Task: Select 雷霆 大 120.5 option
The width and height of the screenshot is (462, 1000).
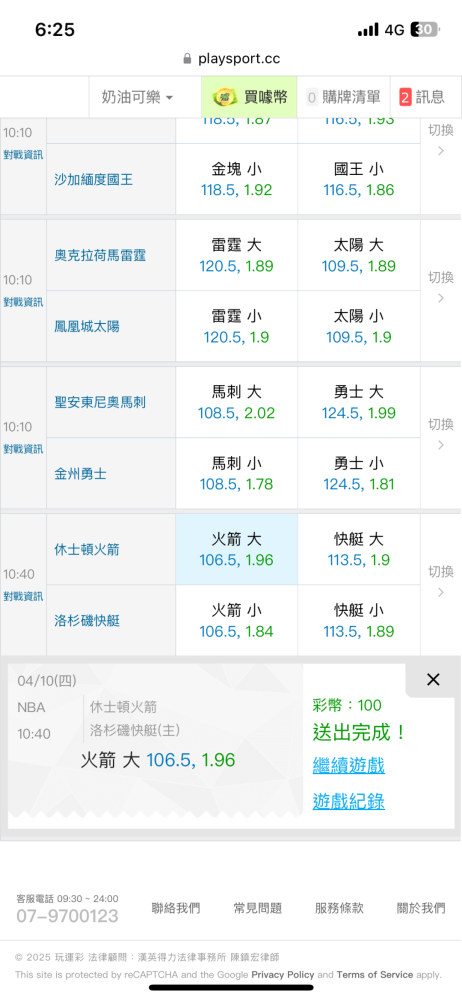Action: click(x=236, y=255)
